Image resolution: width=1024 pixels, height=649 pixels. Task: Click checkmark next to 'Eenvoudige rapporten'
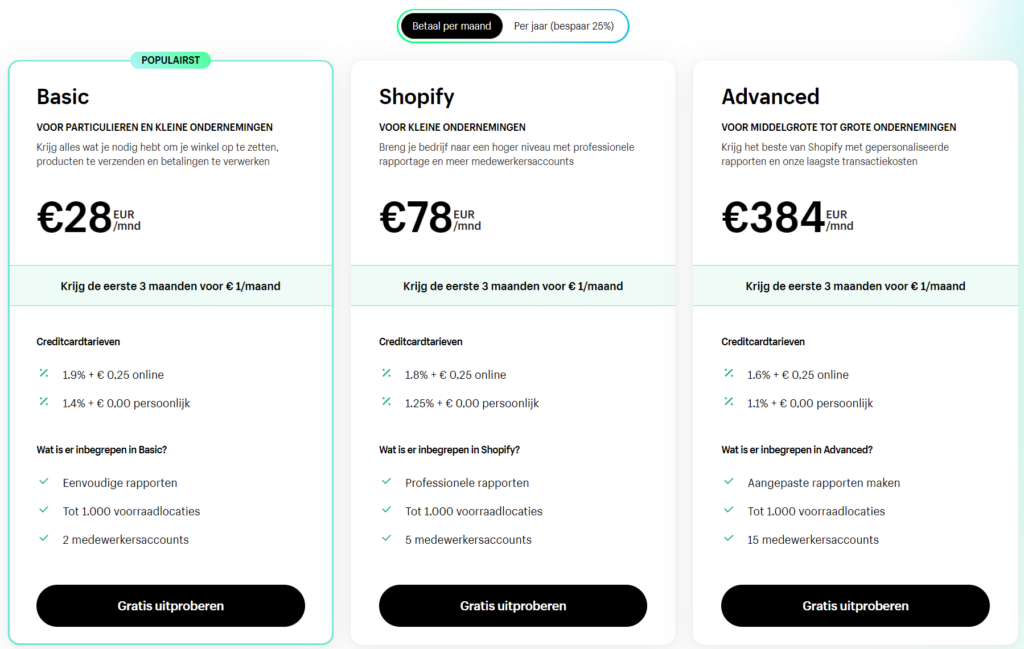pyautogui.click(x=44, y=481)
